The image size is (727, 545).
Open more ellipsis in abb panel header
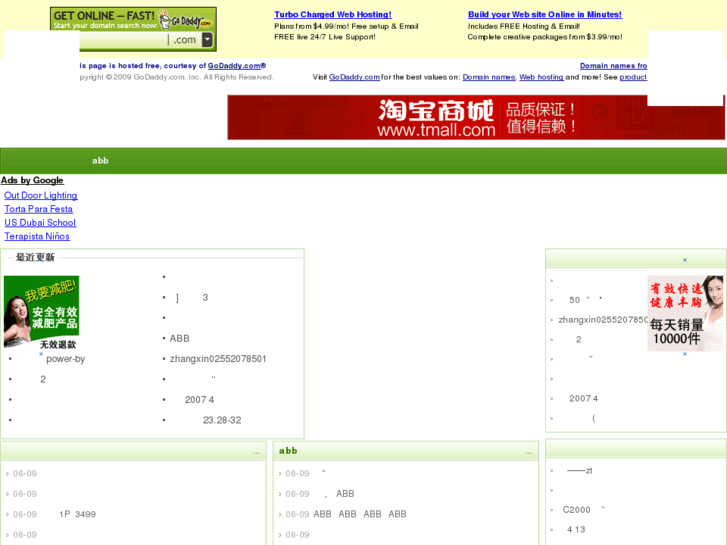pos(529,452)
